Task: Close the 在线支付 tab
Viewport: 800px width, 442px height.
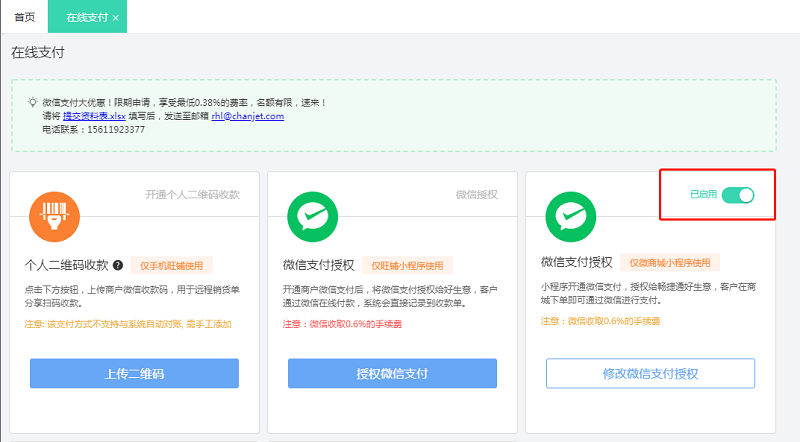Action: tap(116, 18)
